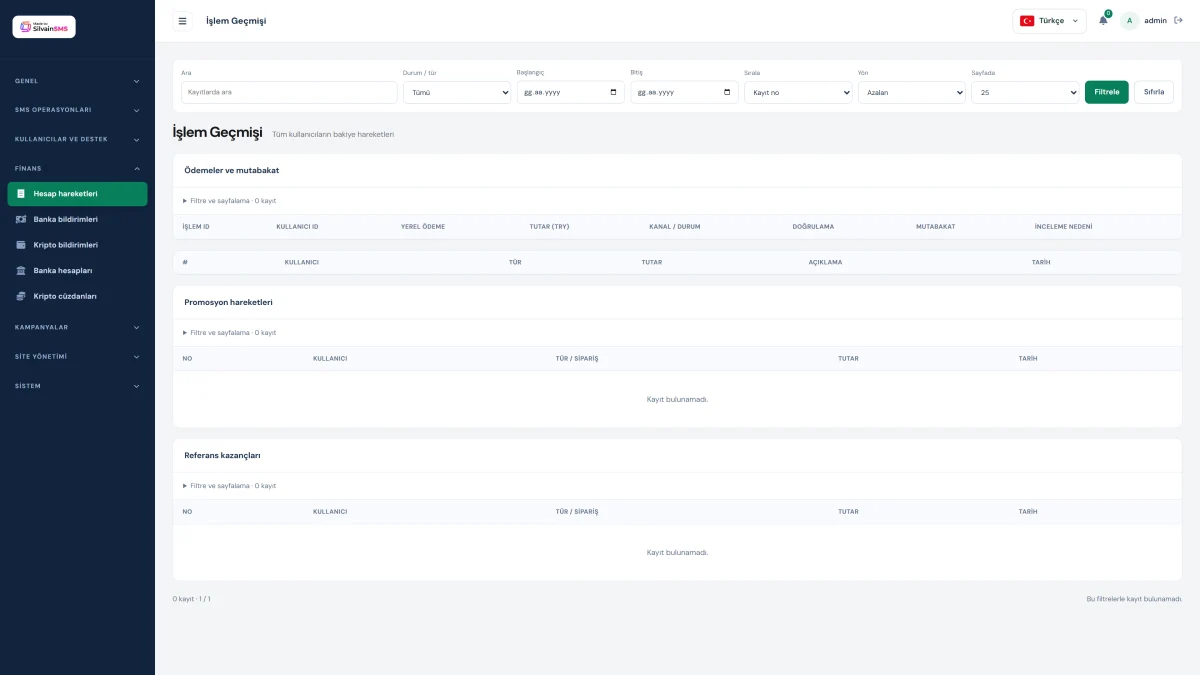Expand the Sistem sidebar section
Image resolution: width=1200 pixels, height=675 pixels.
click(77, 386)
